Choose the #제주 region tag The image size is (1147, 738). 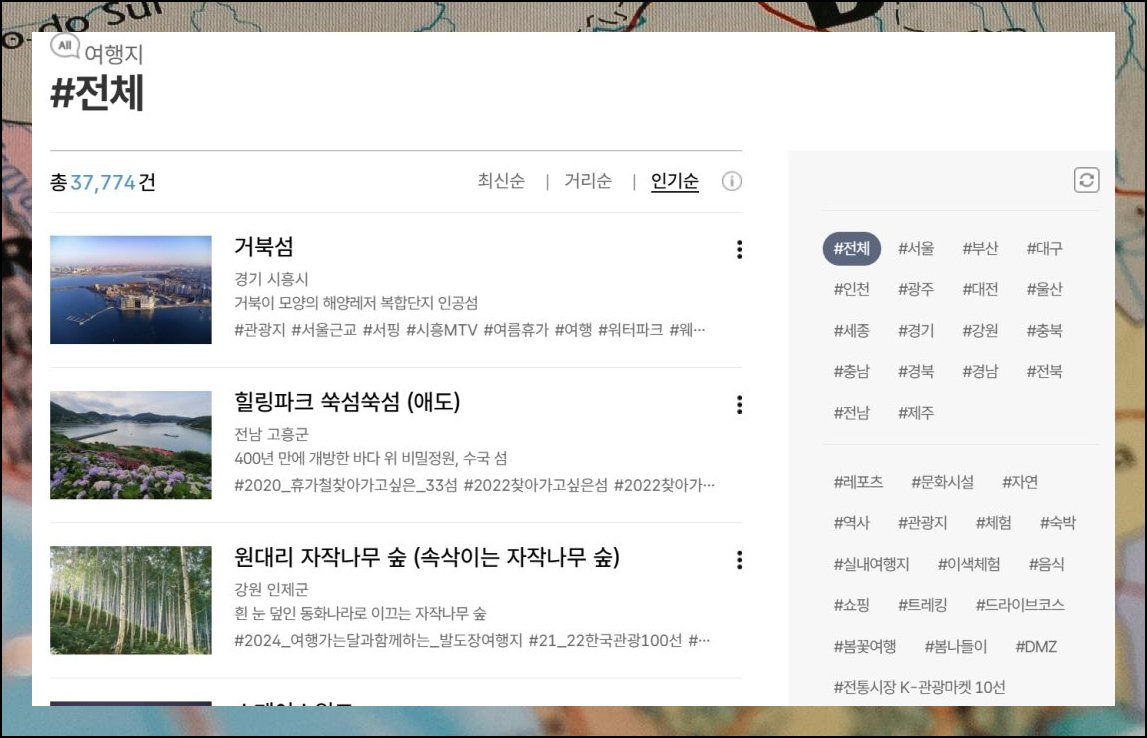[916, 413]
